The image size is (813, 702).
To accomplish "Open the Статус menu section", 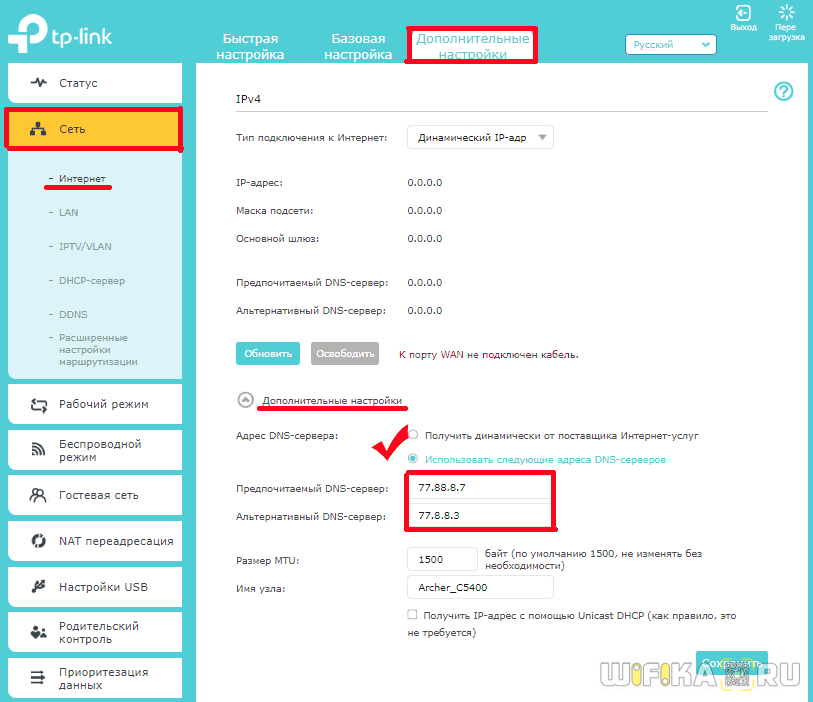I will pyautogui.click(x=95, y=83).
